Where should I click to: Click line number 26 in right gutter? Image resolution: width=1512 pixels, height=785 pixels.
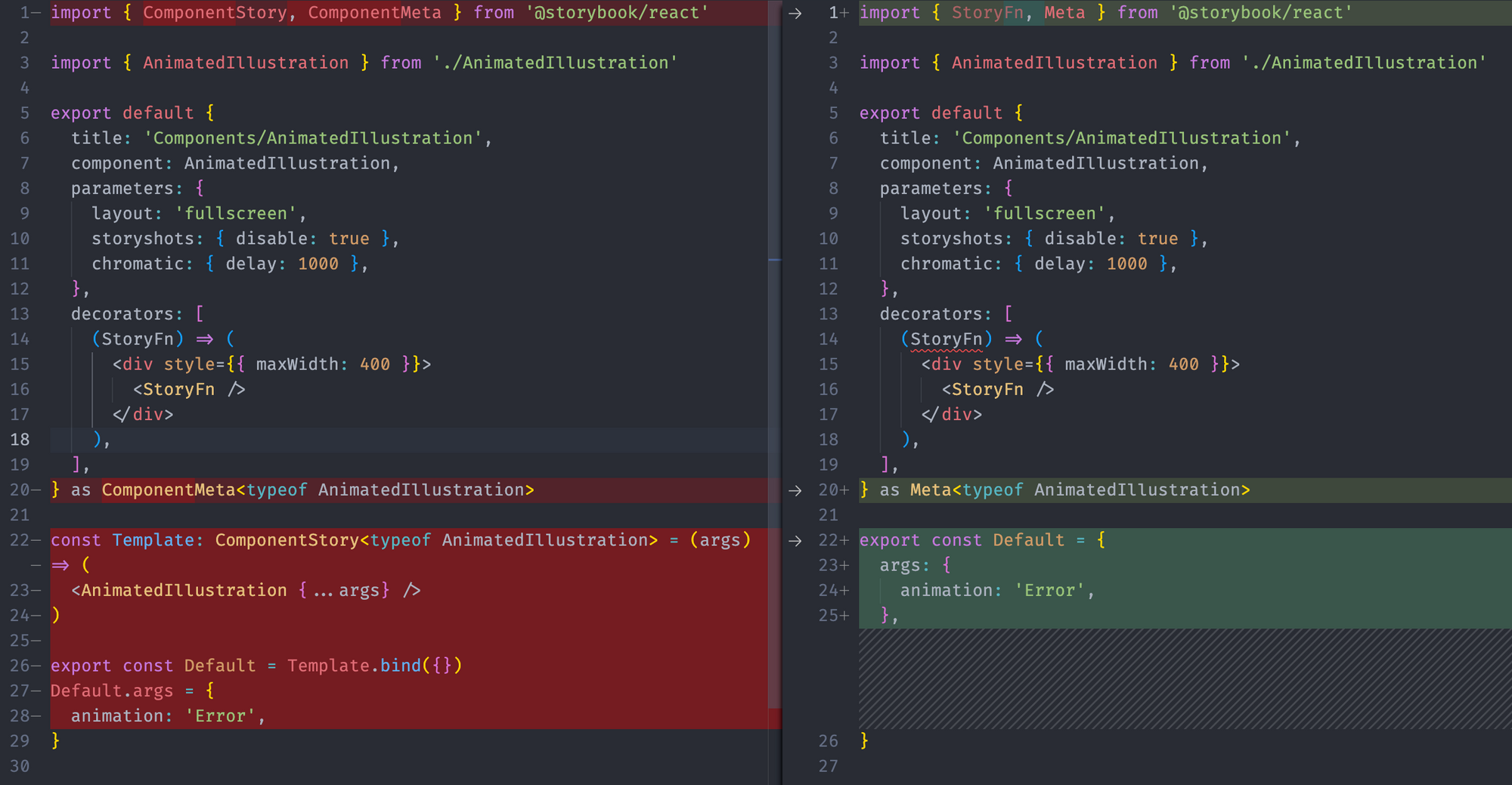coord(829,741)
